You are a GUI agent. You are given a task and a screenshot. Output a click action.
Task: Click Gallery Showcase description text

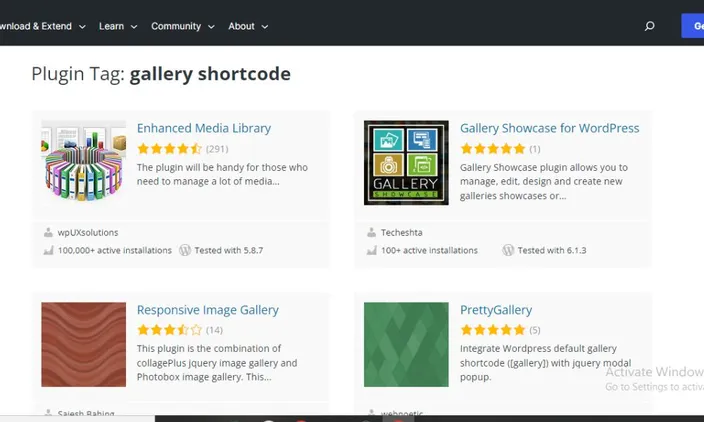coord(544,181)
